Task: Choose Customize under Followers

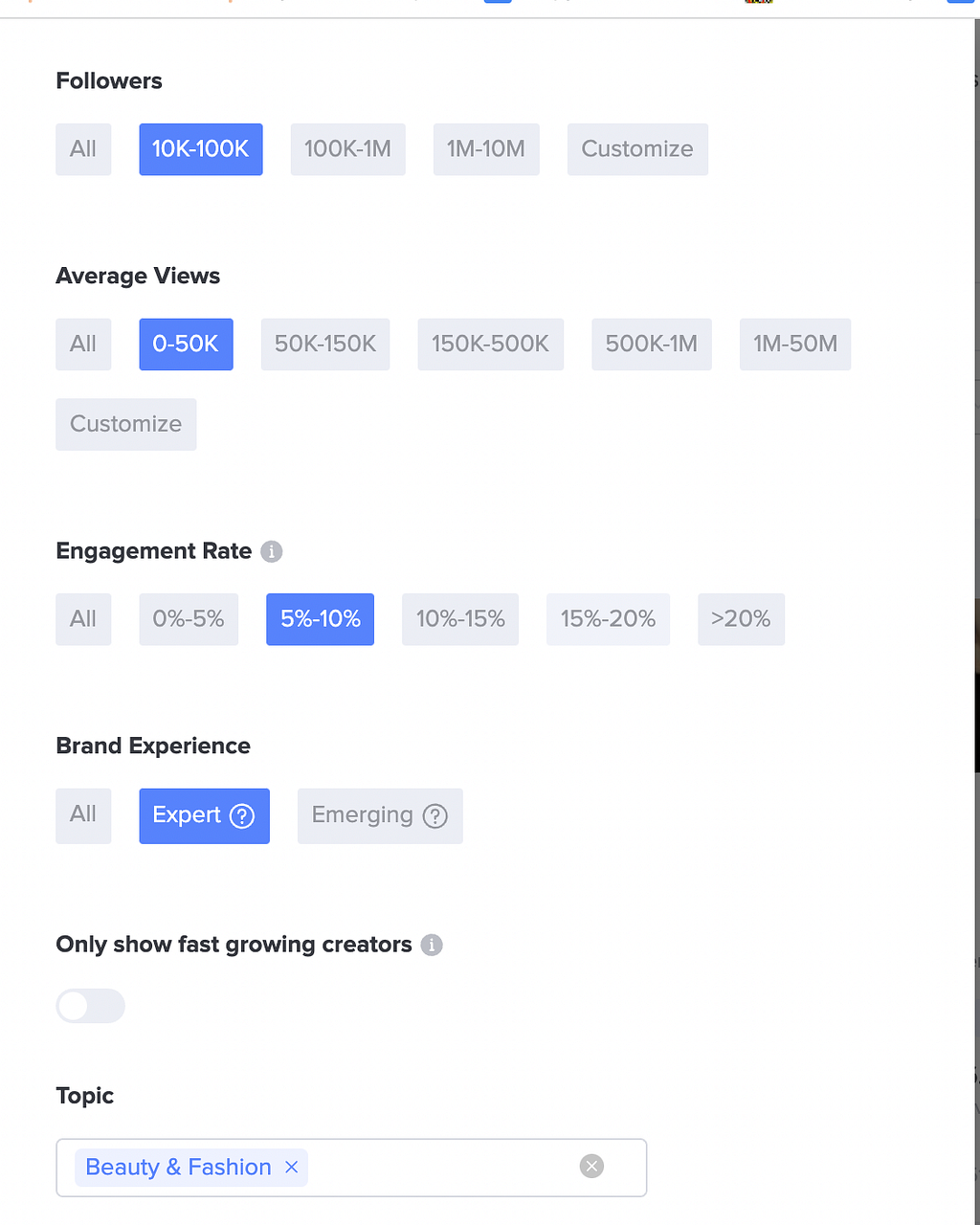Action: [637, 149]
